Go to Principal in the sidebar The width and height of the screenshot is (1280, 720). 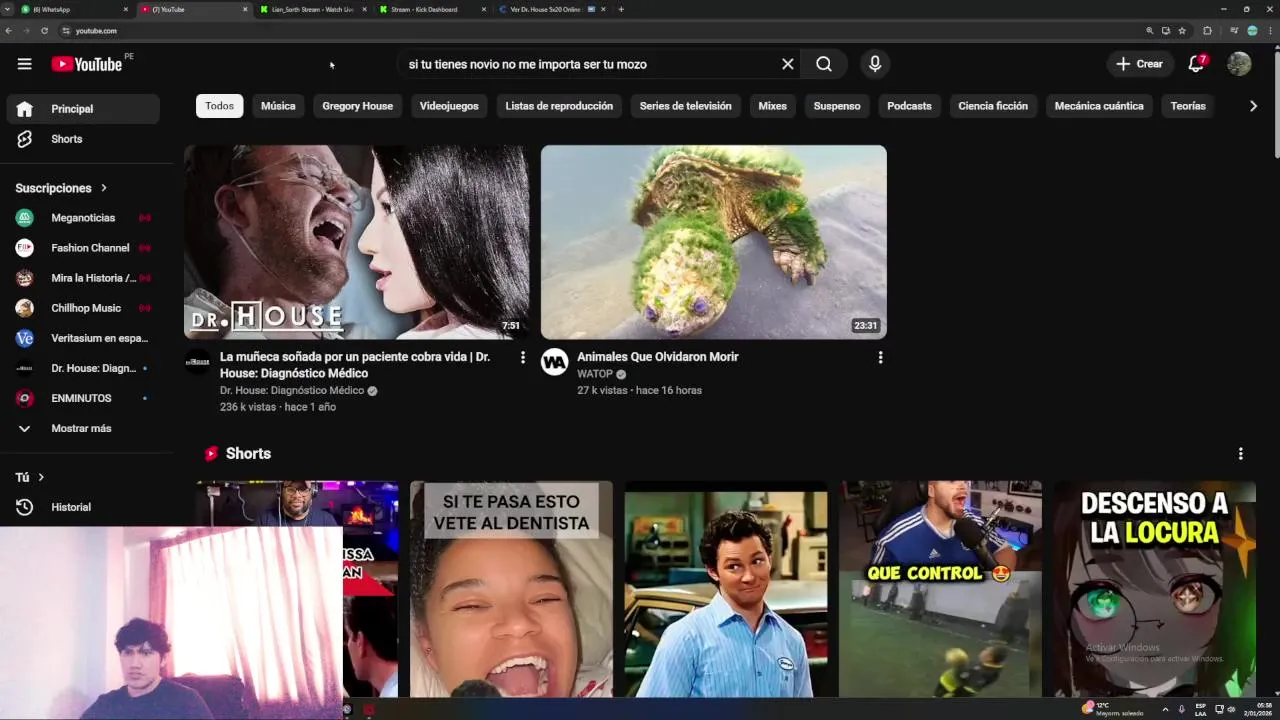83,109
